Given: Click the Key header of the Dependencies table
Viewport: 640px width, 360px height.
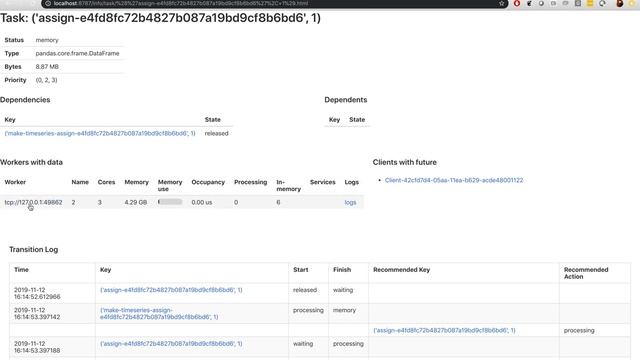Looking at the screenshot, I should pos(10,120).
